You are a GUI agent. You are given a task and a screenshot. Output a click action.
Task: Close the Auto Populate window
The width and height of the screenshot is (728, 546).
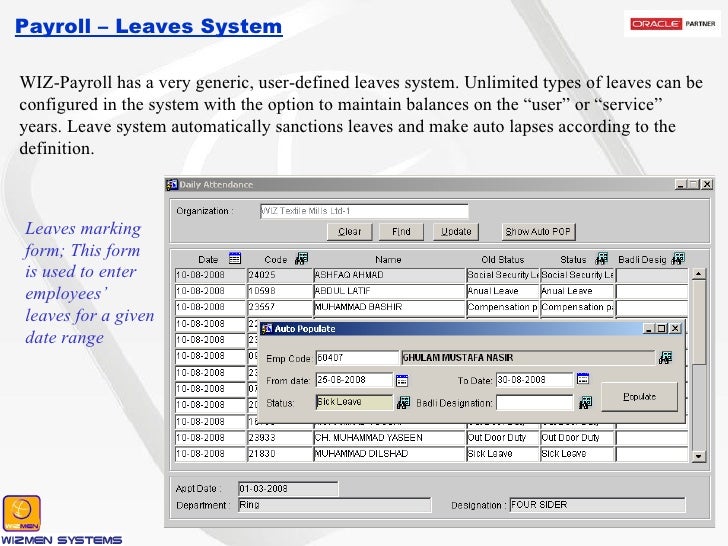point(676,329)
